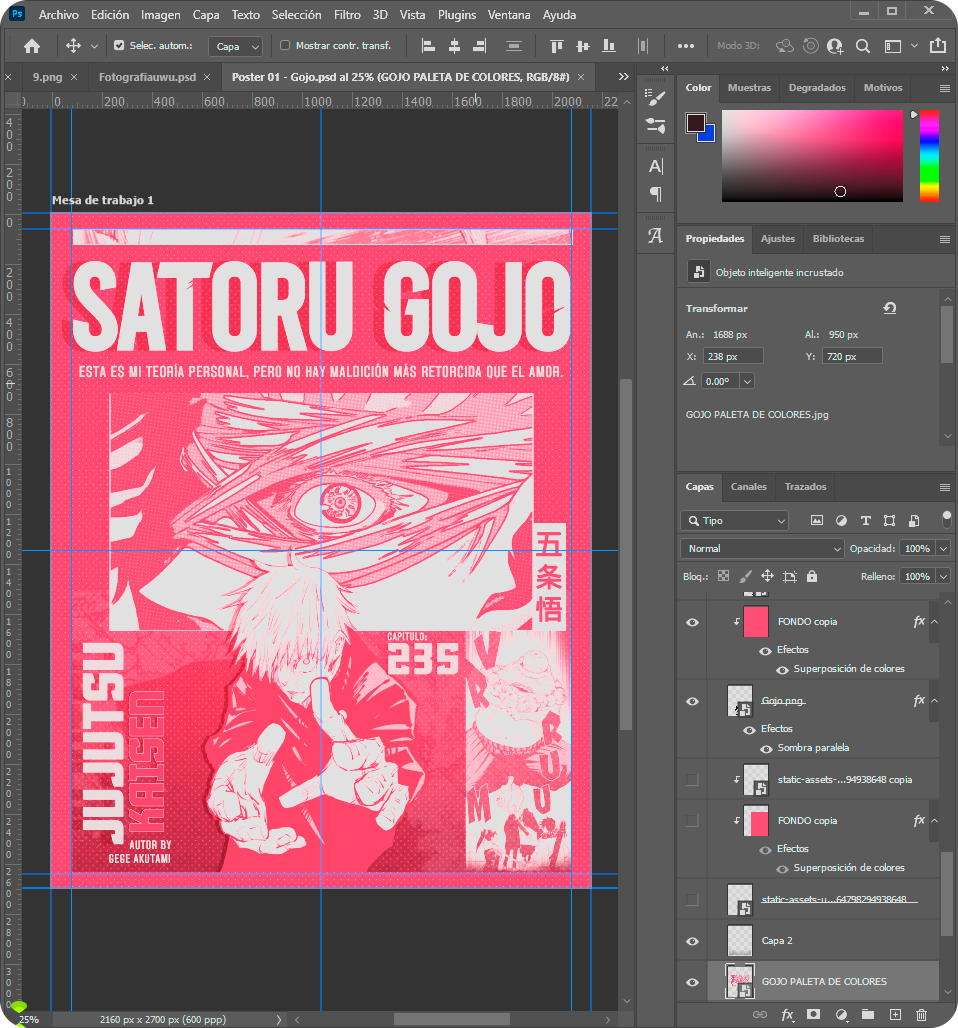Uncheck the Selec. autom. checkbox
The image size is (958, 1028).
(x=120, y=46)
